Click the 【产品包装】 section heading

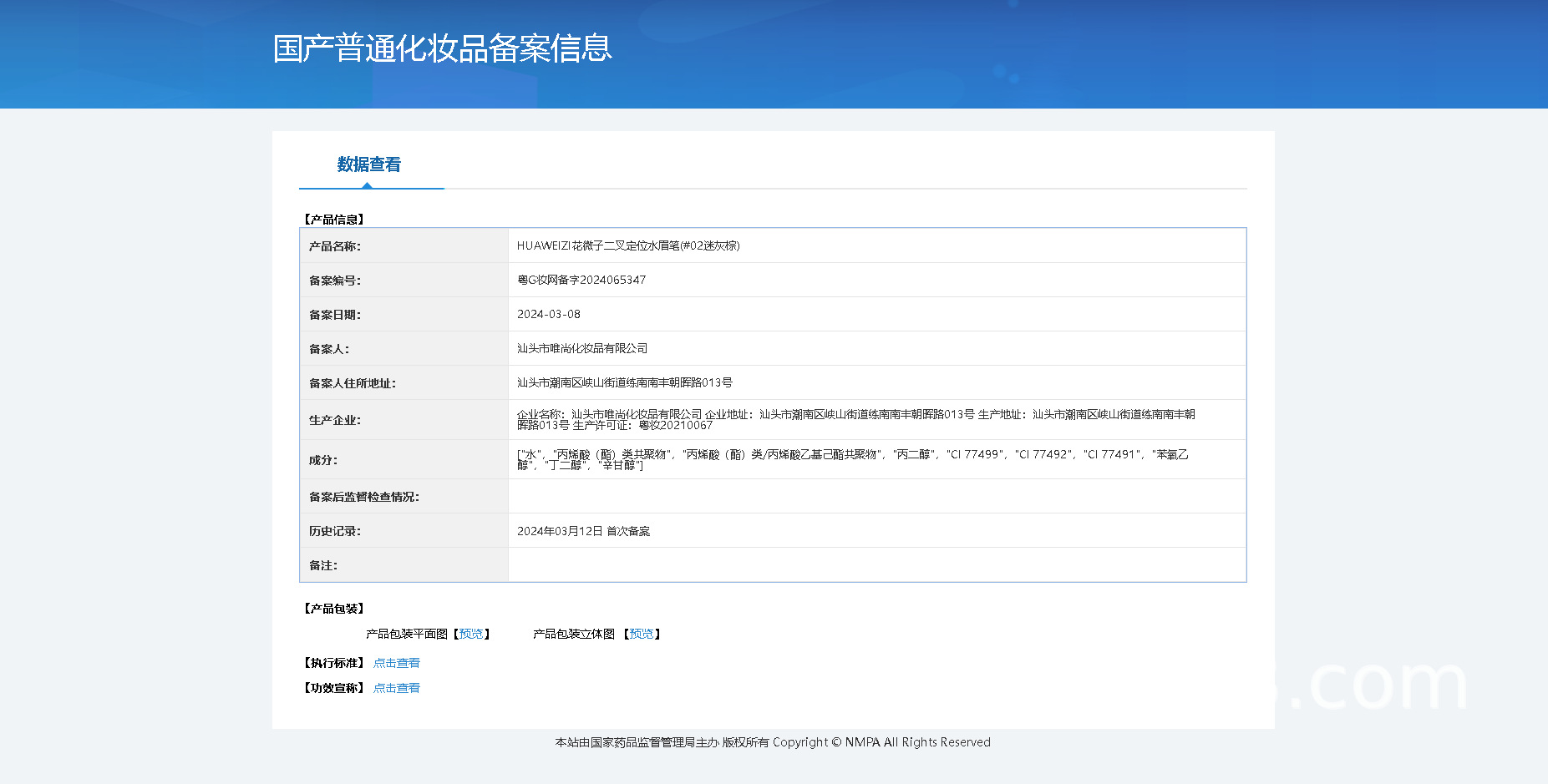[x=334, y=609]
